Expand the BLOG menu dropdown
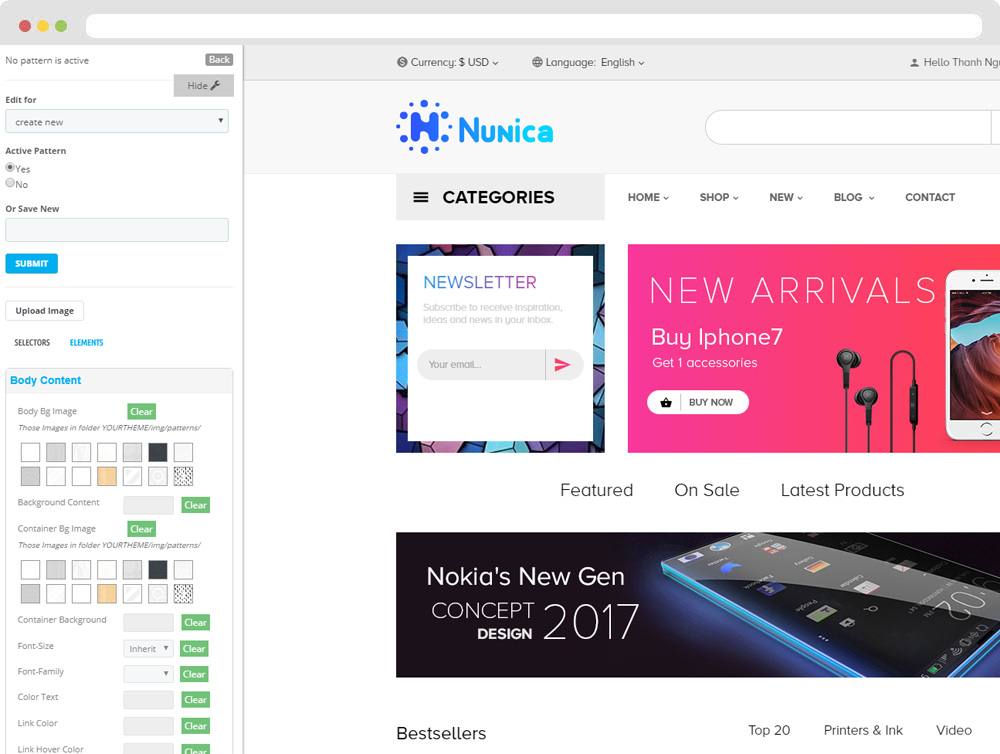The image size is (1000, 754). click(854, 198)
